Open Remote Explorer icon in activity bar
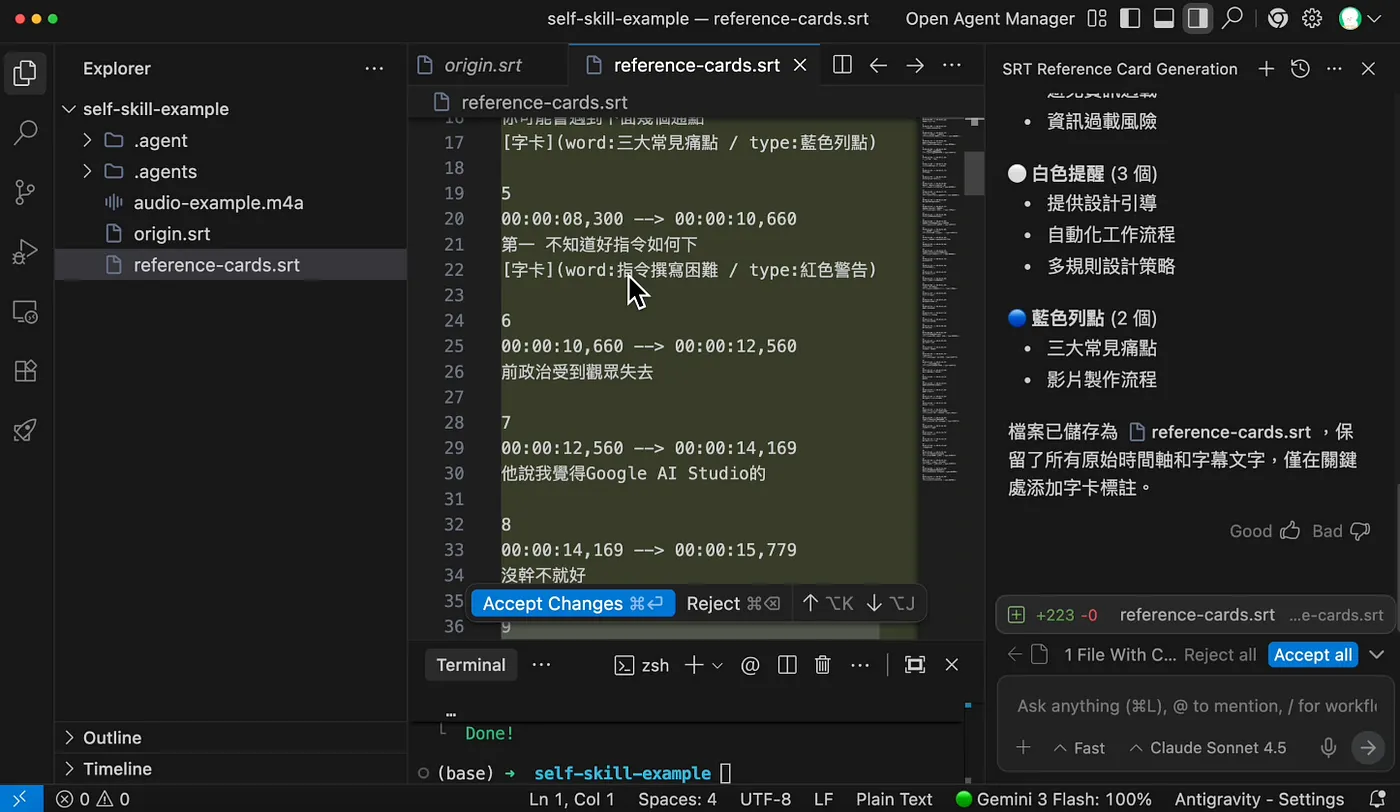This screenshot has height=812, width=1400. (x=25, y=312)
